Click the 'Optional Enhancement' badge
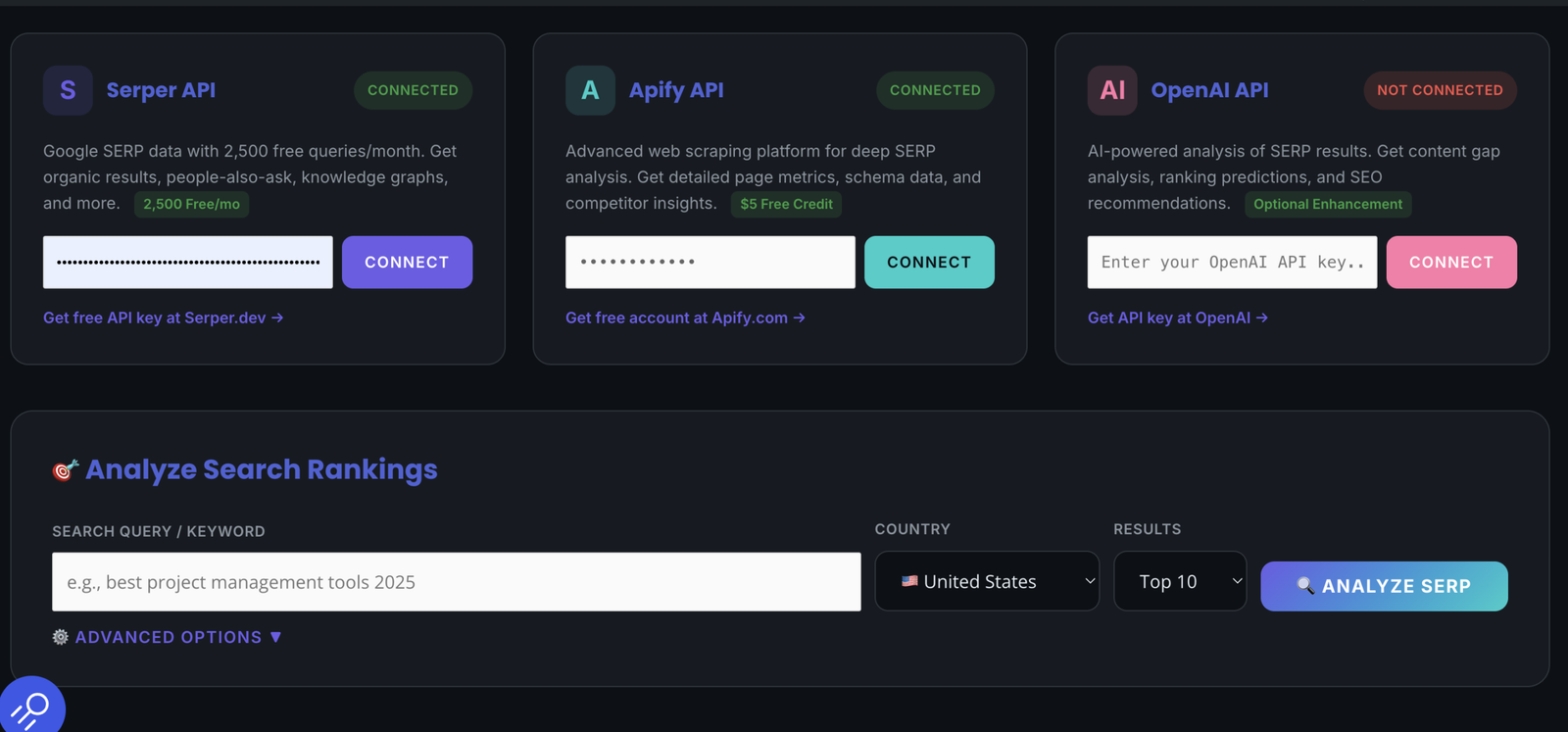 pos(1328,204)
